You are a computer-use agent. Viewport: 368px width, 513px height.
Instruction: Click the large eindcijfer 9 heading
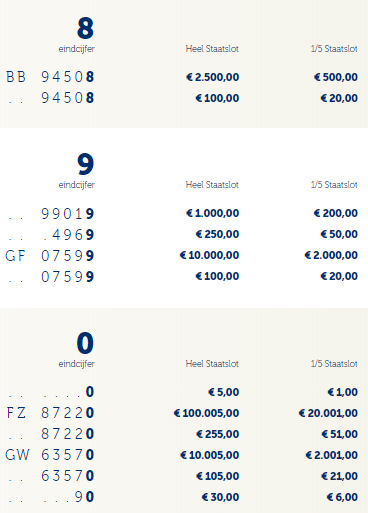pos(86,164)
